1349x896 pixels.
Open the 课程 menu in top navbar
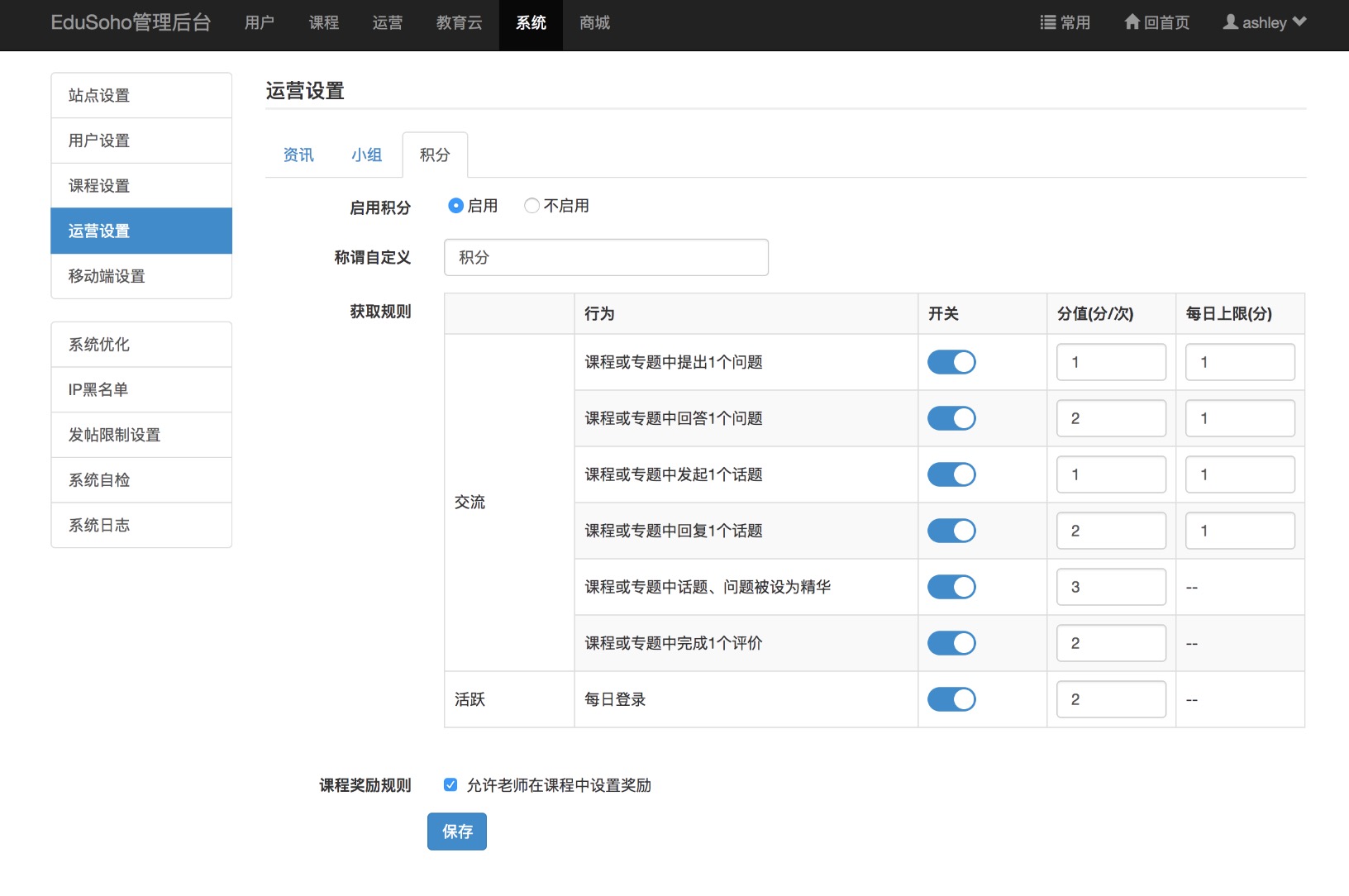(x=324, y=23)
